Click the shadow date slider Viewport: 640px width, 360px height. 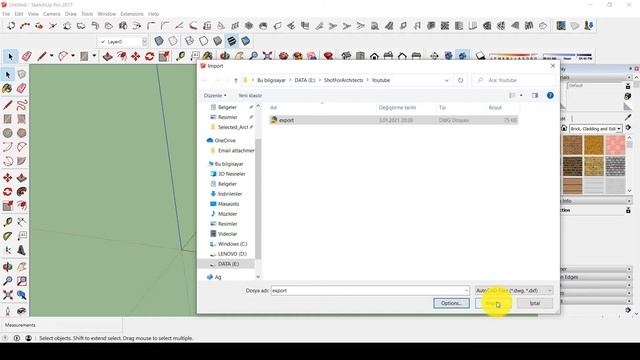(x=513, y=56)
